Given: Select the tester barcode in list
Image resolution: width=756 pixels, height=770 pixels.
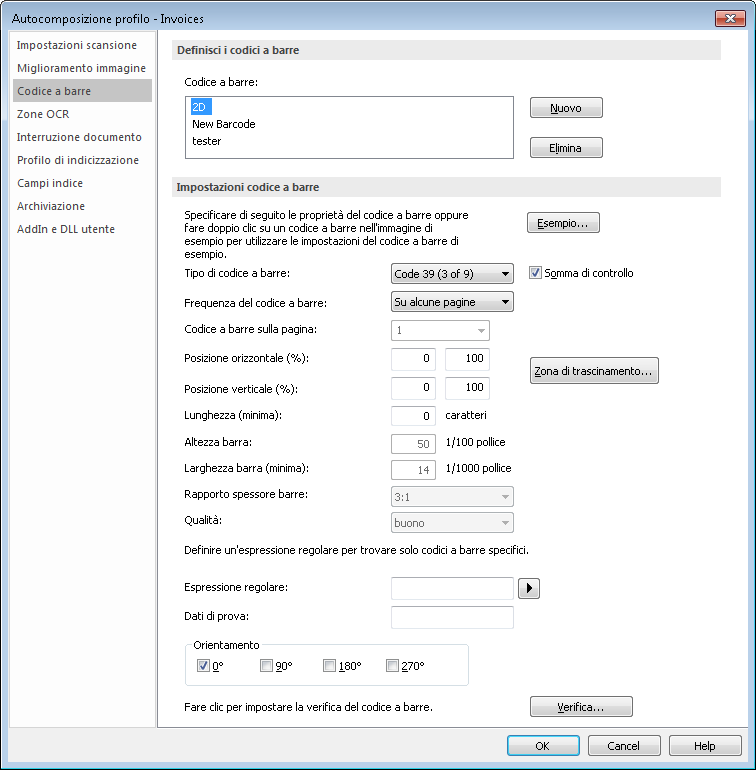Looking at the screenshot, I should point(207,141).
